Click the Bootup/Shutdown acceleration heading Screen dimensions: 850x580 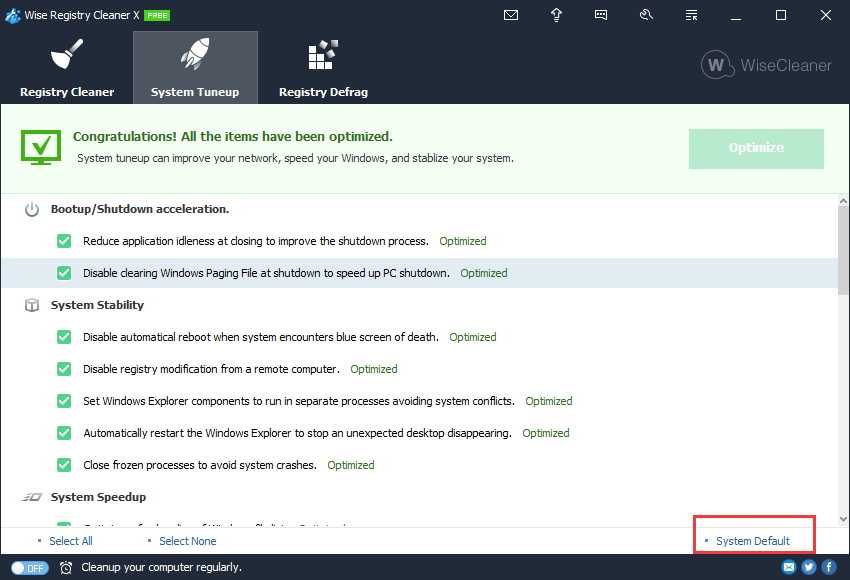[x=140, y=209]
